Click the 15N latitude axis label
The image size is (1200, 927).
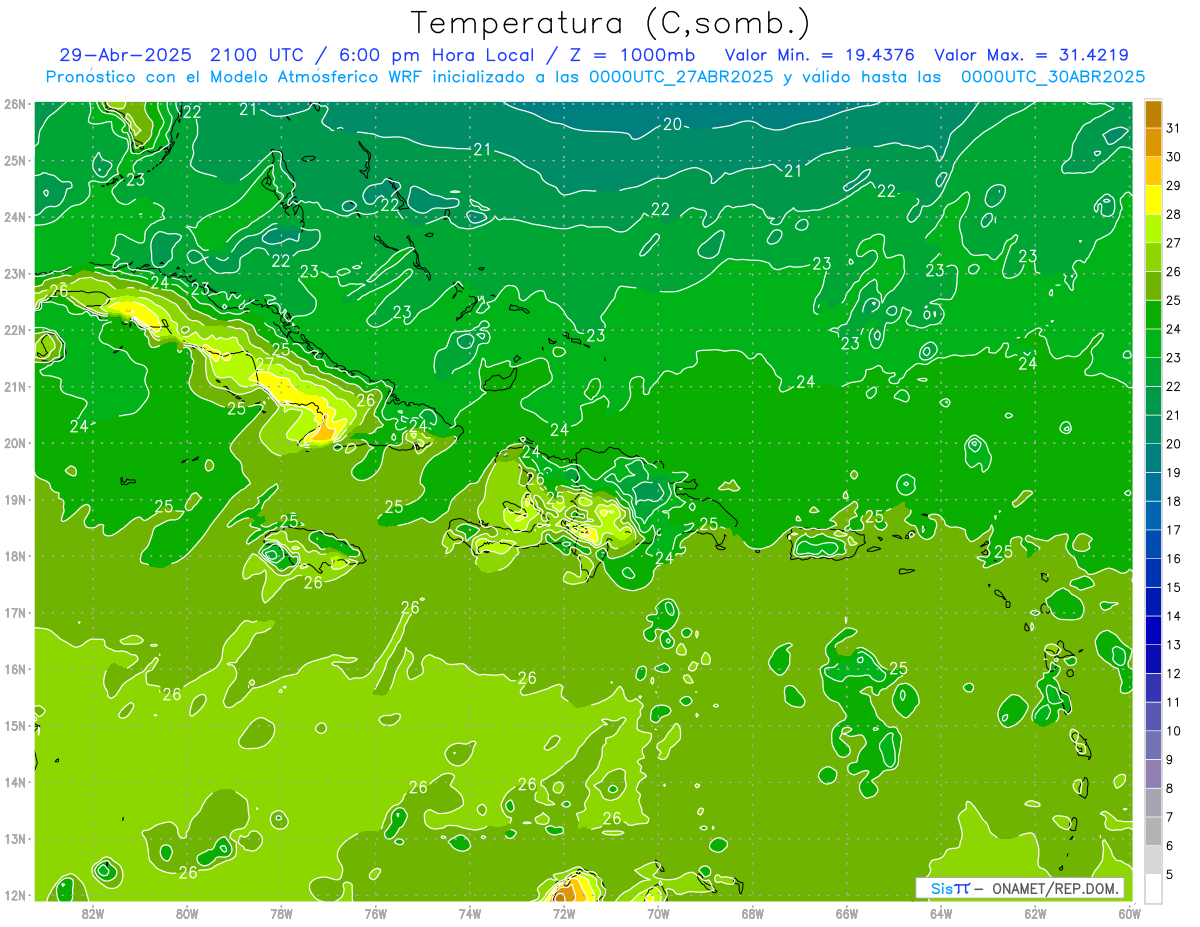14,726
